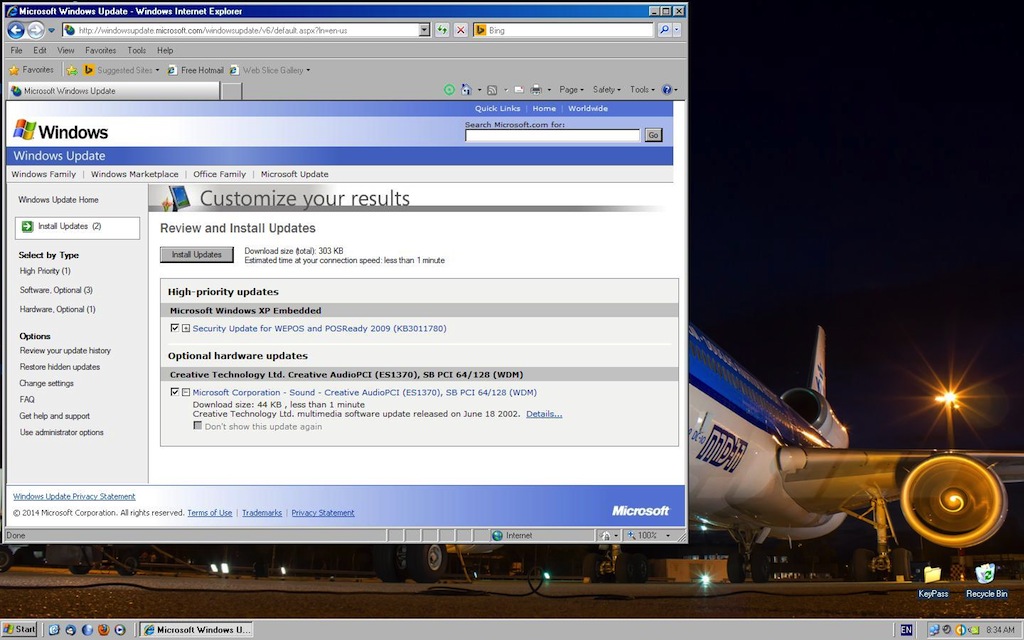Screen dimensions: 1024x640
Task: Print the page using printer icon
Action: click(x=536, y=90)
